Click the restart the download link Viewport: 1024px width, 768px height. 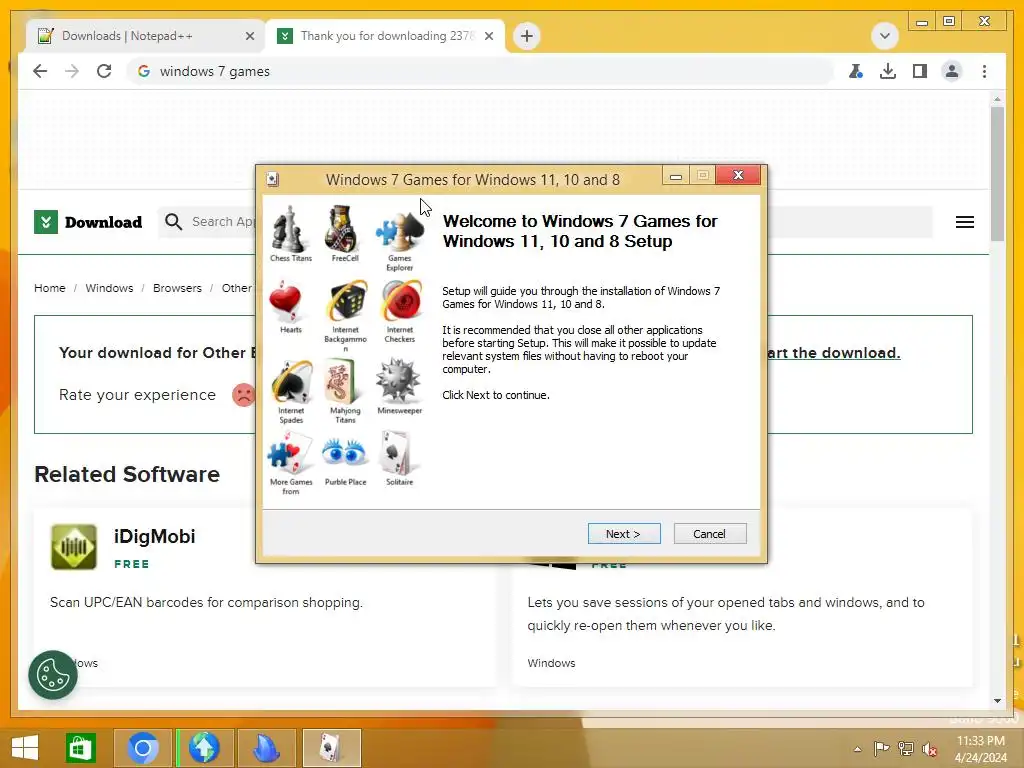(834, 353)
